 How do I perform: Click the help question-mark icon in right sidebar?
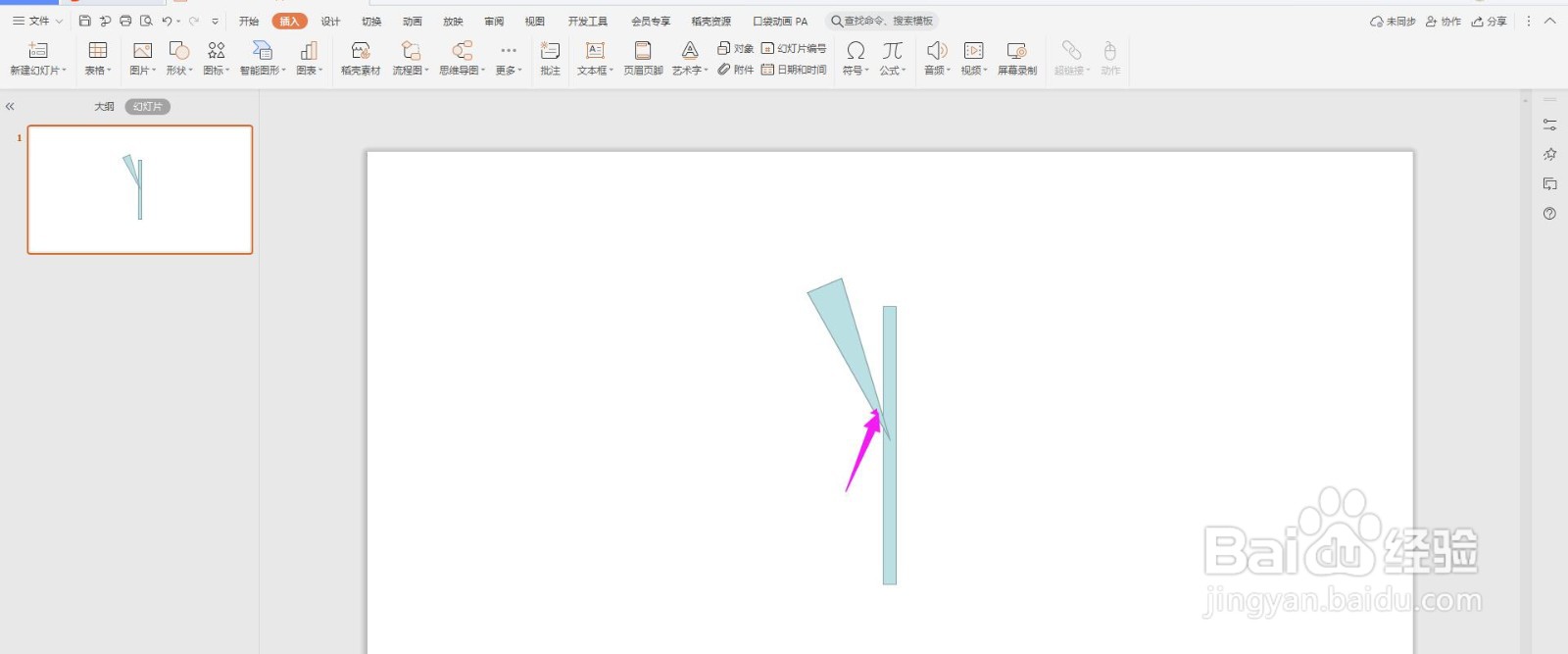click(x=1549, y=213)
